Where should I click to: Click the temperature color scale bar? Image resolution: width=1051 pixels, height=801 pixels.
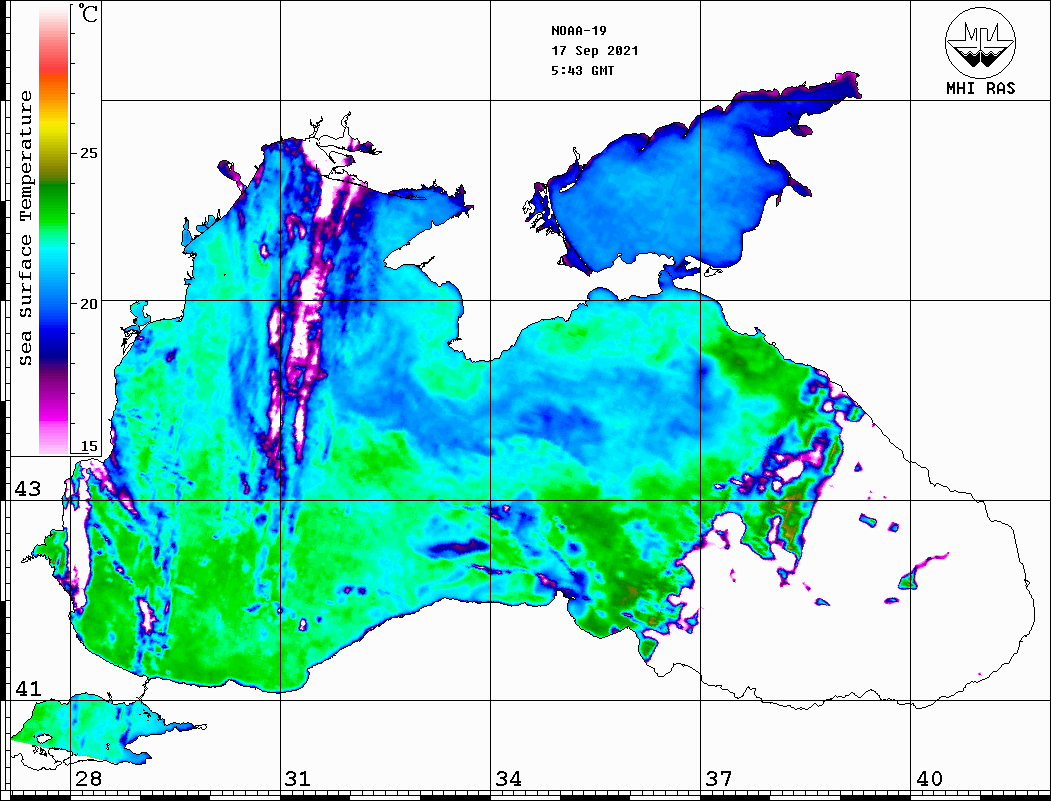[54, 231]
